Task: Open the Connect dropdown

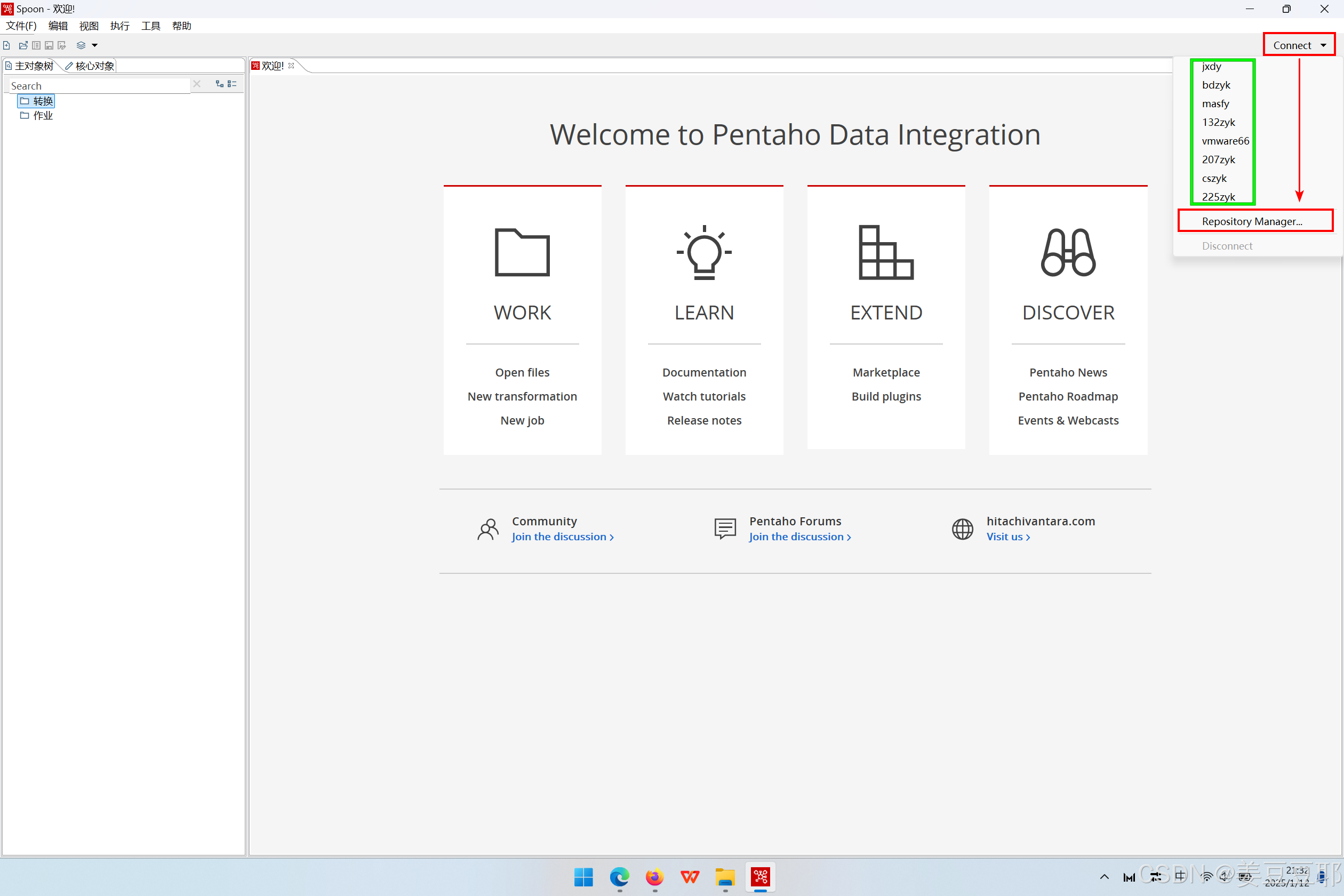Action: click(x=1298, y=45)
